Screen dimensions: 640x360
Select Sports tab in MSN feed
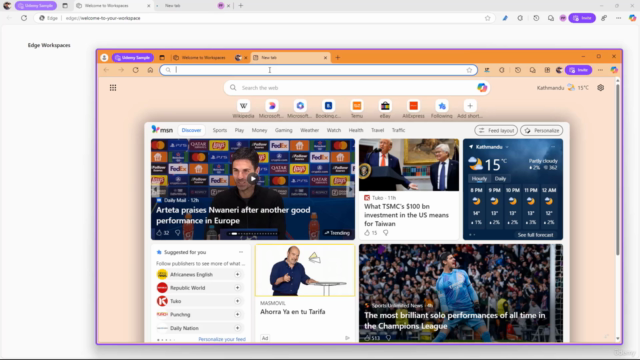coord(220,130)
